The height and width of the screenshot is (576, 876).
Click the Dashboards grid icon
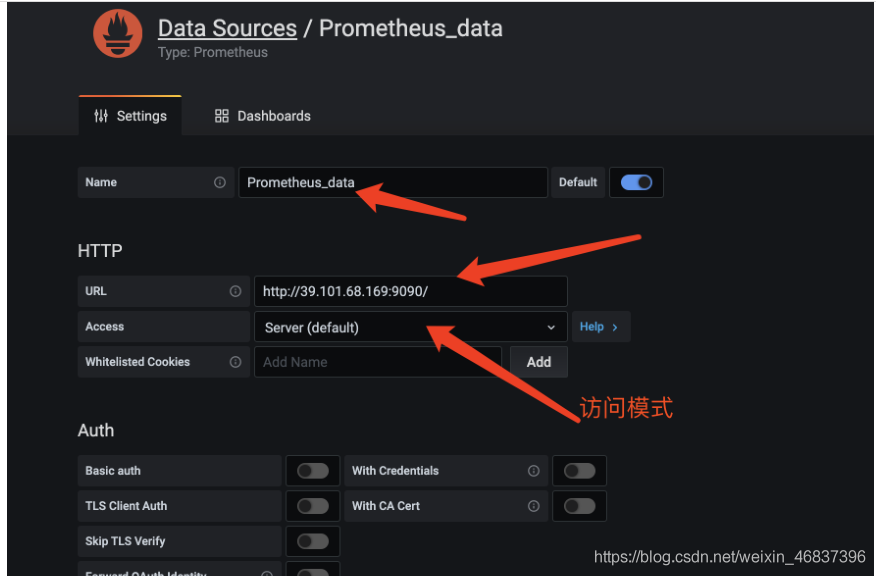click(221, 116)
